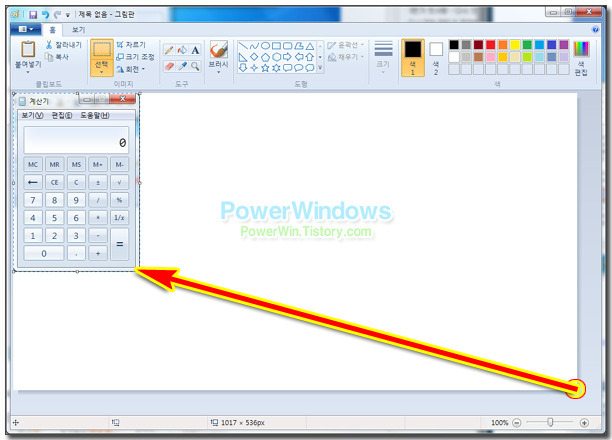The image size is (612, 440).
Task: Choose the Up arrow shape
Action: (310, 57)
